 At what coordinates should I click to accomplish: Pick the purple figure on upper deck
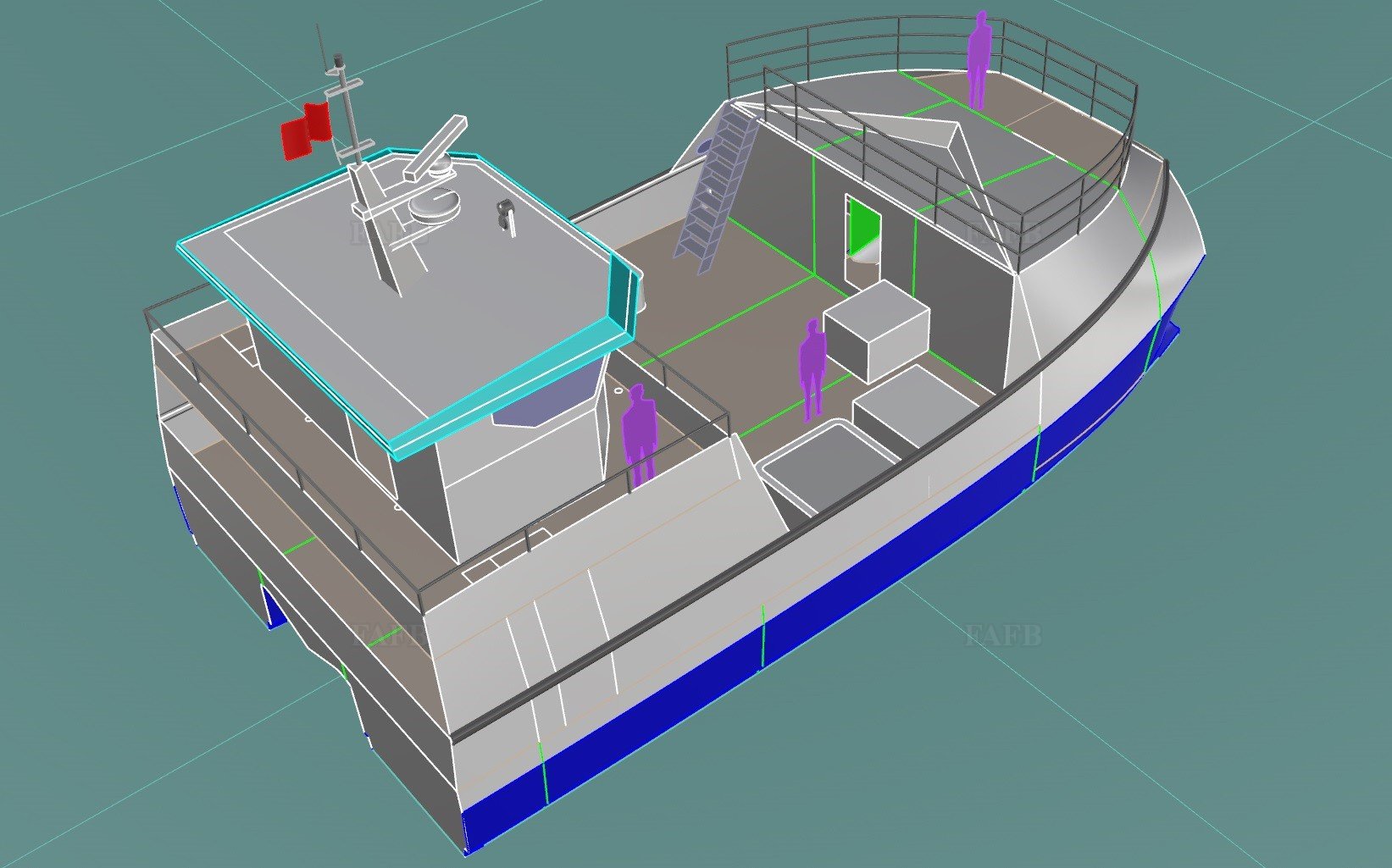(x=979, y=59)
